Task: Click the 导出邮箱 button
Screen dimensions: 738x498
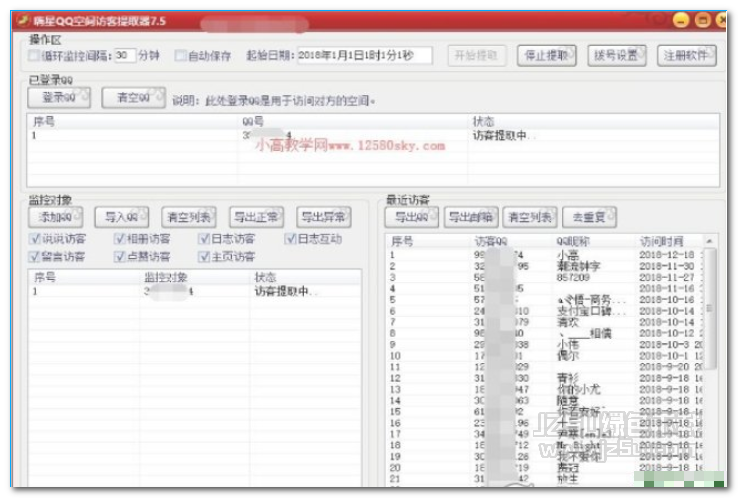Action: (471, 217)
